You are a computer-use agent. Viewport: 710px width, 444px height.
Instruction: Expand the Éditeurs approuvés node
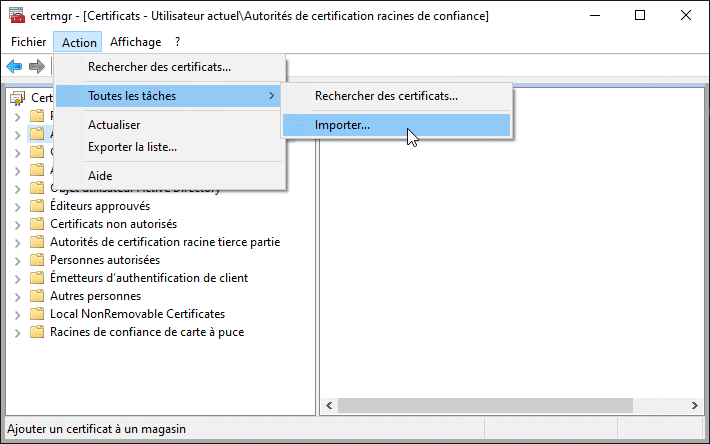[x=17, y=206]
